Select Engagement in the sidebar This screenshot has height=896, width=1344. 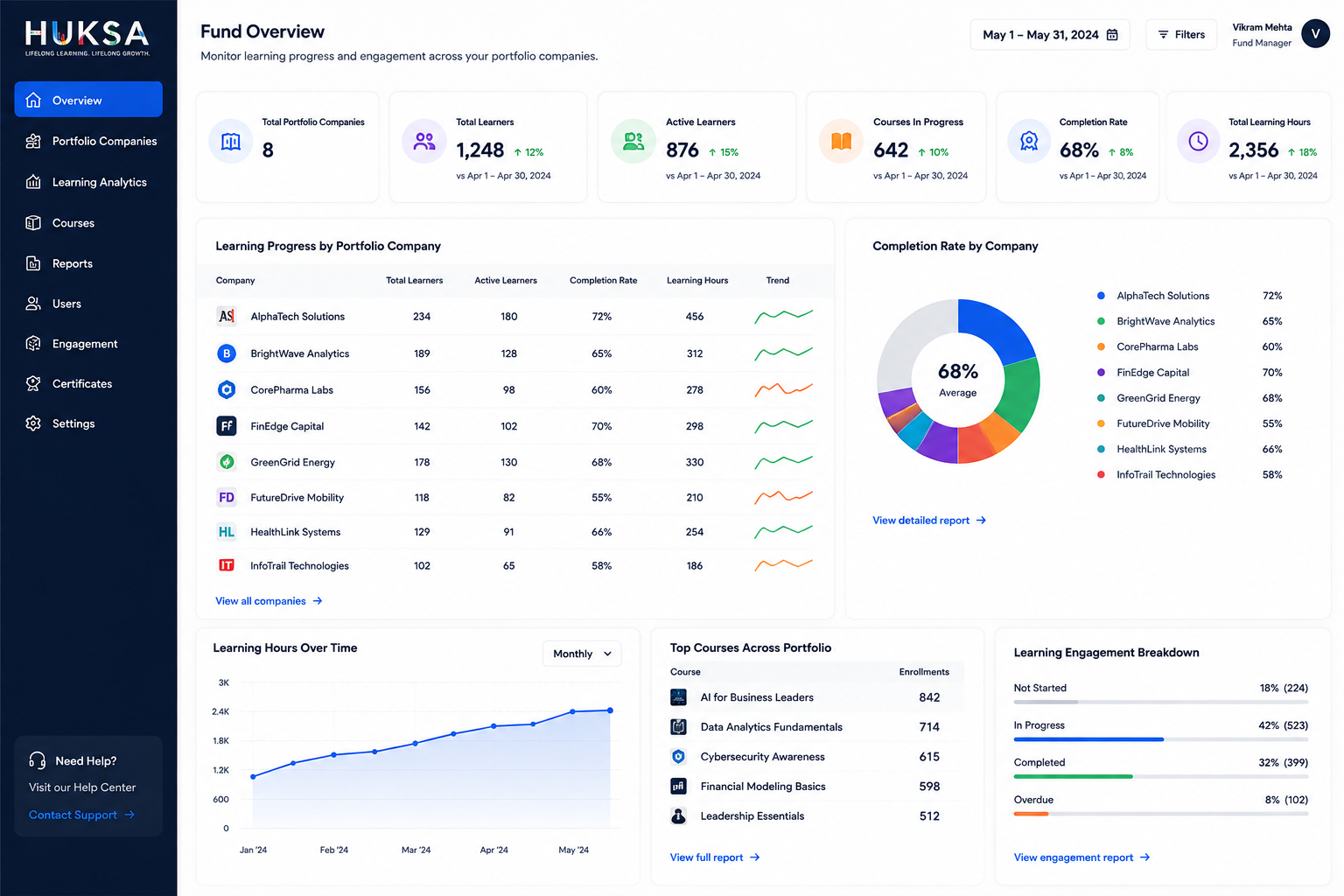tap(88, 344)
